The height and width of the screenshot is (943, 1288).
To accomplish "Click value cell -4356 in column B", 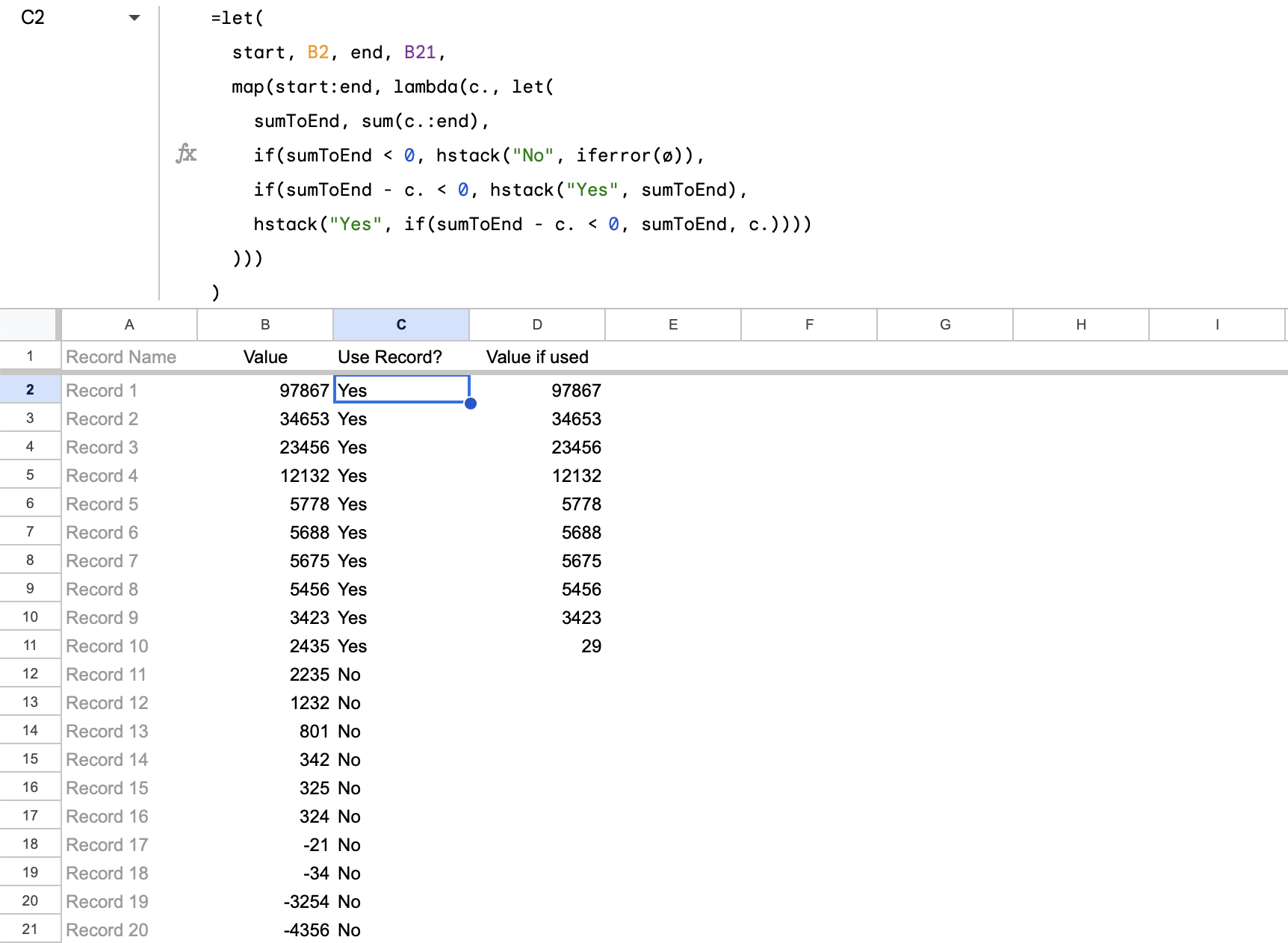I will (265, 930).
